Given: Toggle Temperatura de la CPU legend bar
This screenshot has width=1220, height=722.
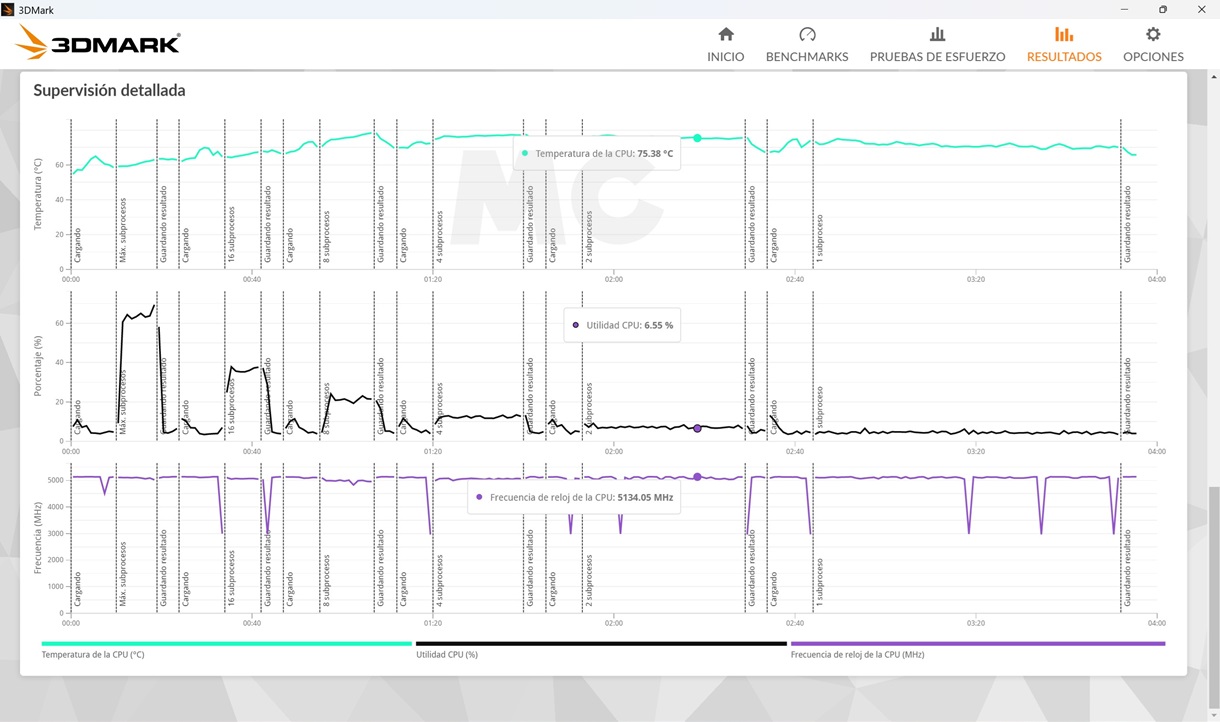Looking at the screenshot, I should 226,644.
